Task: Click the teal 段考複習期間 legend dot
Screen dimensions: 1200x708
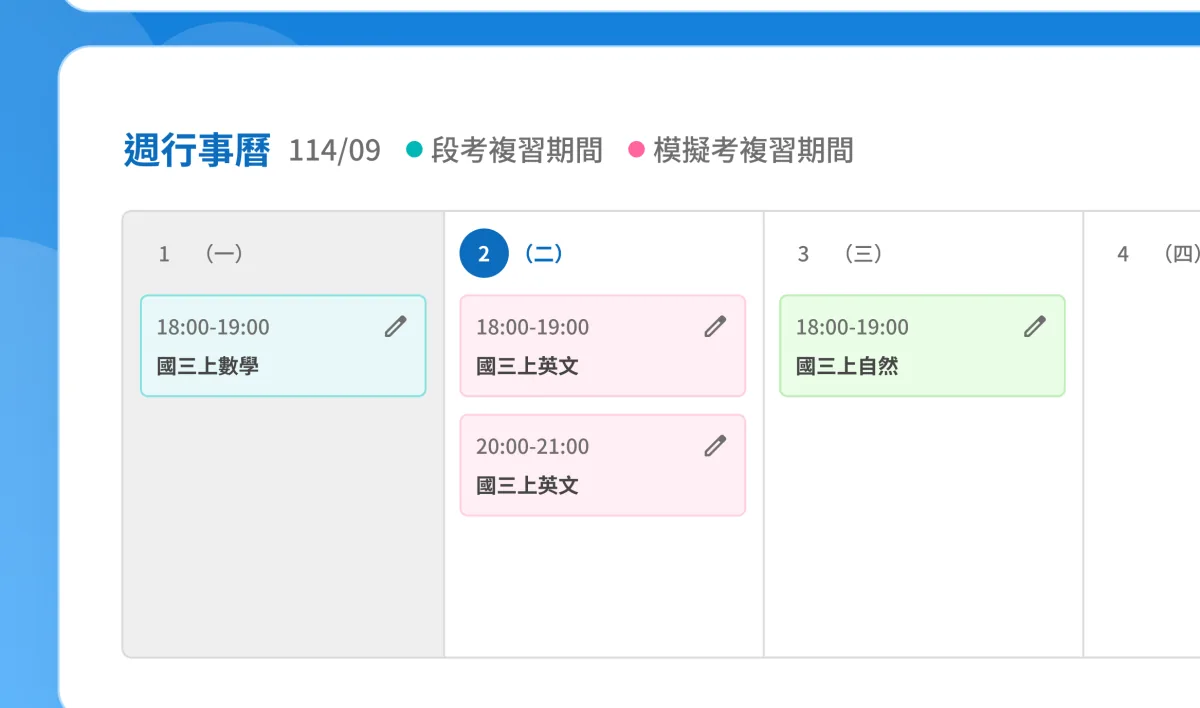Action: pos(414,150)
